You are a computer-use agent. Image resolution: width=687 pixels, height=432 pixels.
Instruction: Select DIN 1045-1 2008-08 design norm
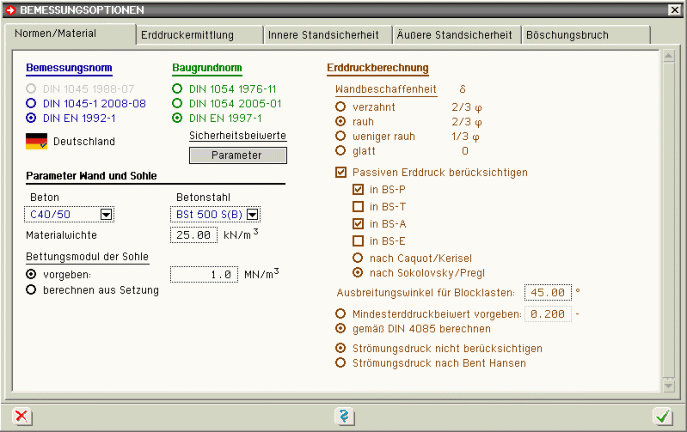(33, 102)
